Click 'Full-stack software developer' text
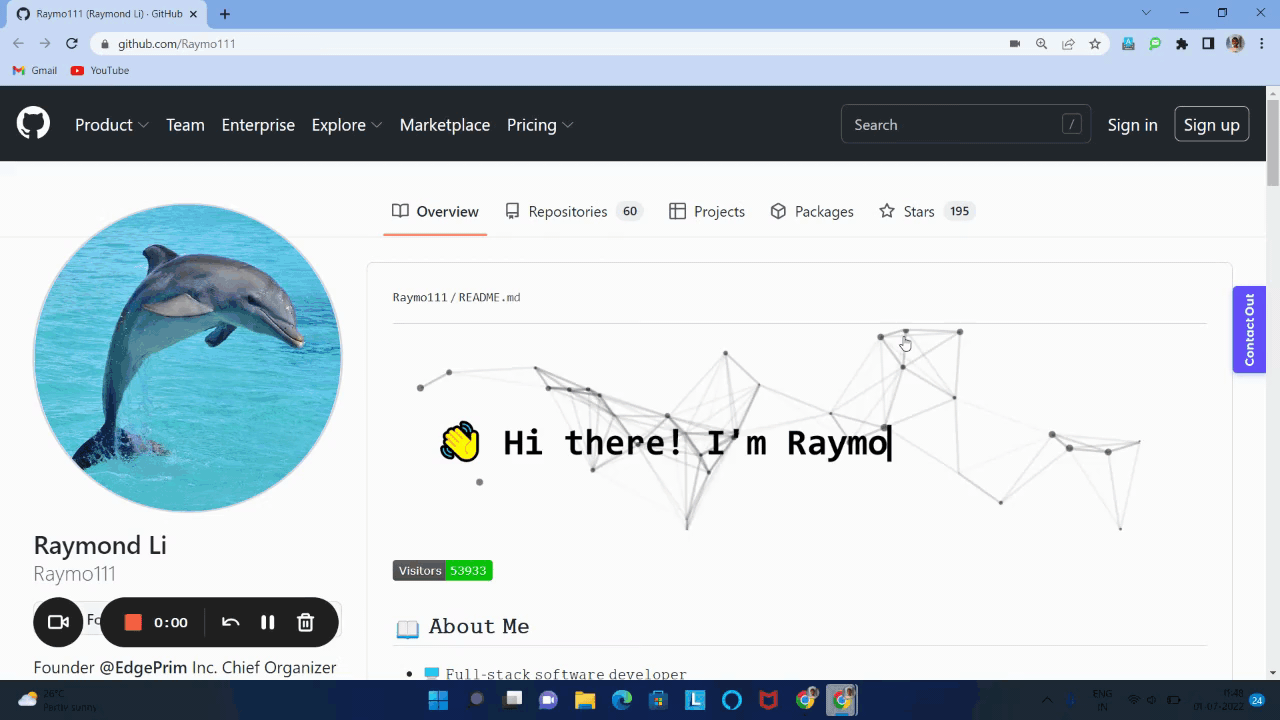Screen dimensions: 1280x720 tap(566, 674)
